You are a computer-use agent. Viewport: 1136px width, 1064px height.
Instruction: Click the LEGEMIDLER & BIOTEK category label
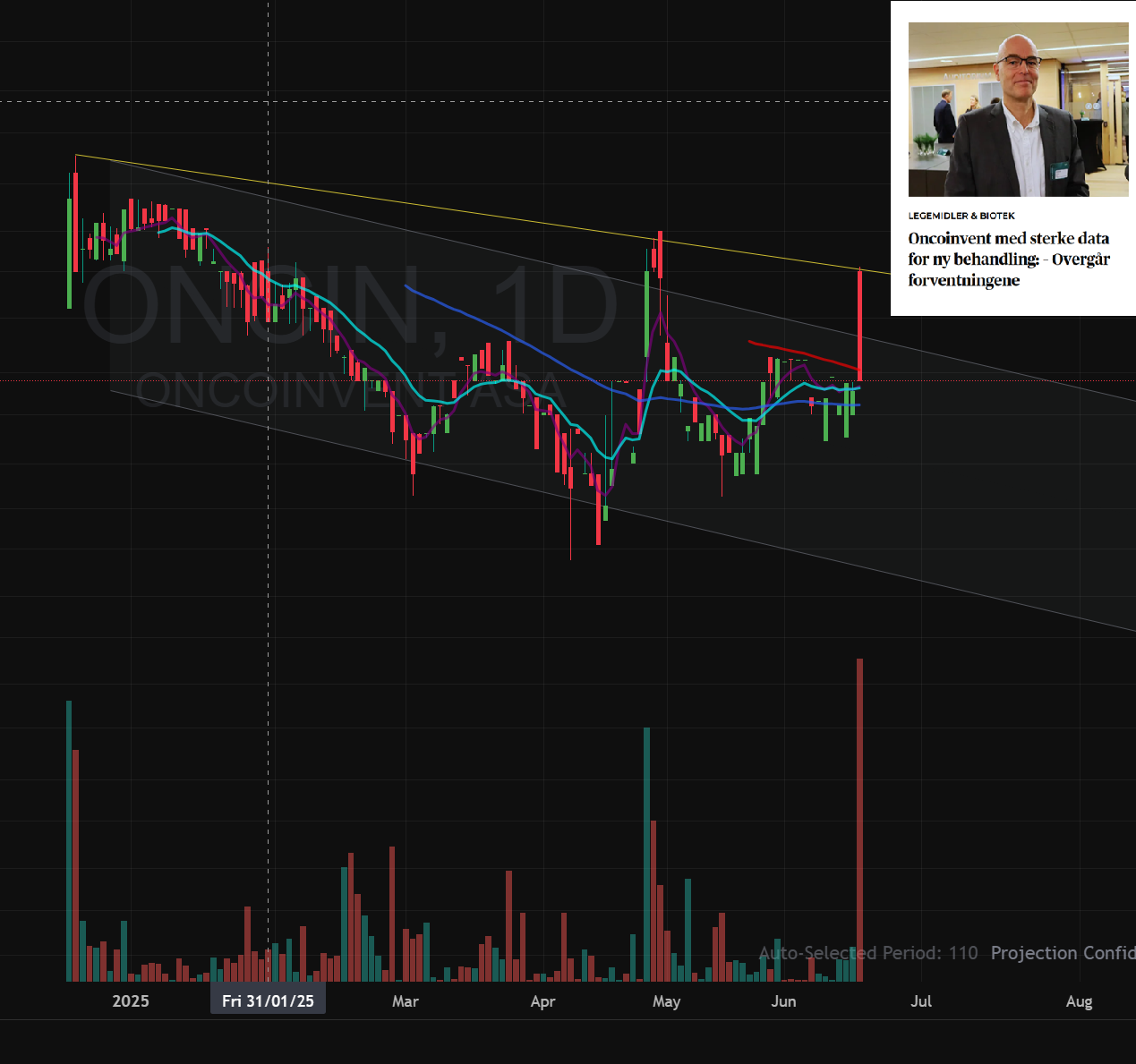click(x=961, y=216)
